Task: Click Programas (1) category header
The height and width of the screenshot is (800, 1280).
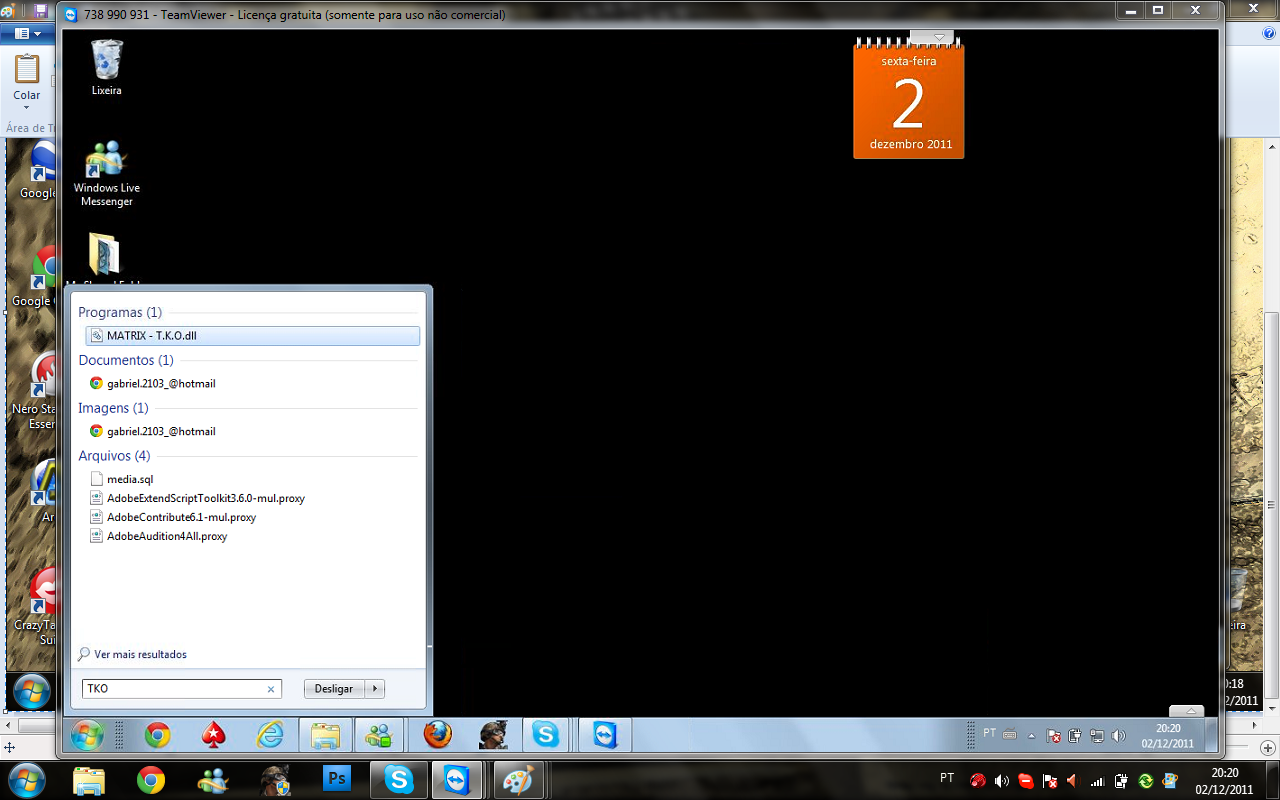Action: coord(120,312)
